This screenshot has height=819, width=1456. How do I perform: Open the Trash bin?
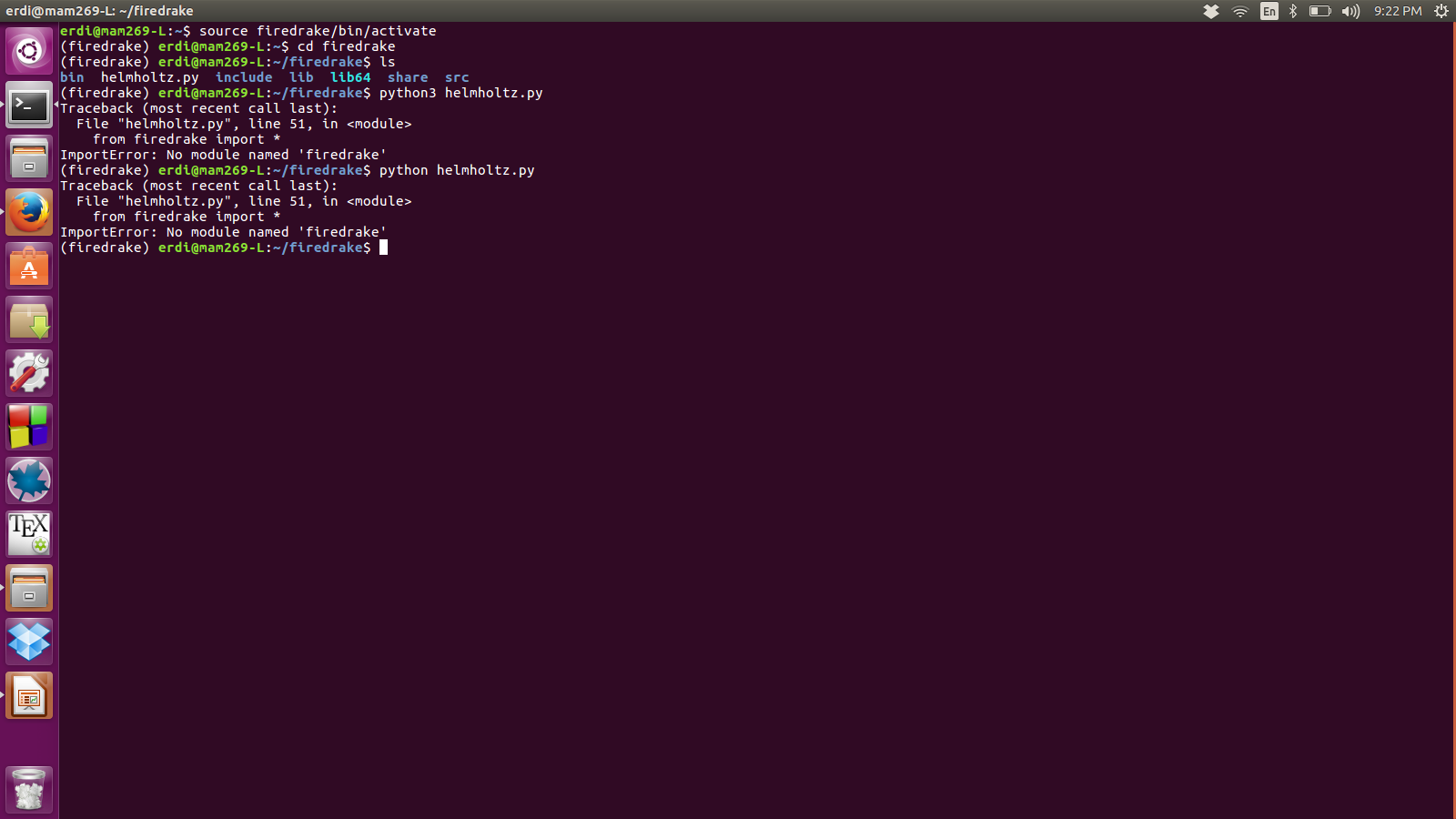click(x=29, y=789)
